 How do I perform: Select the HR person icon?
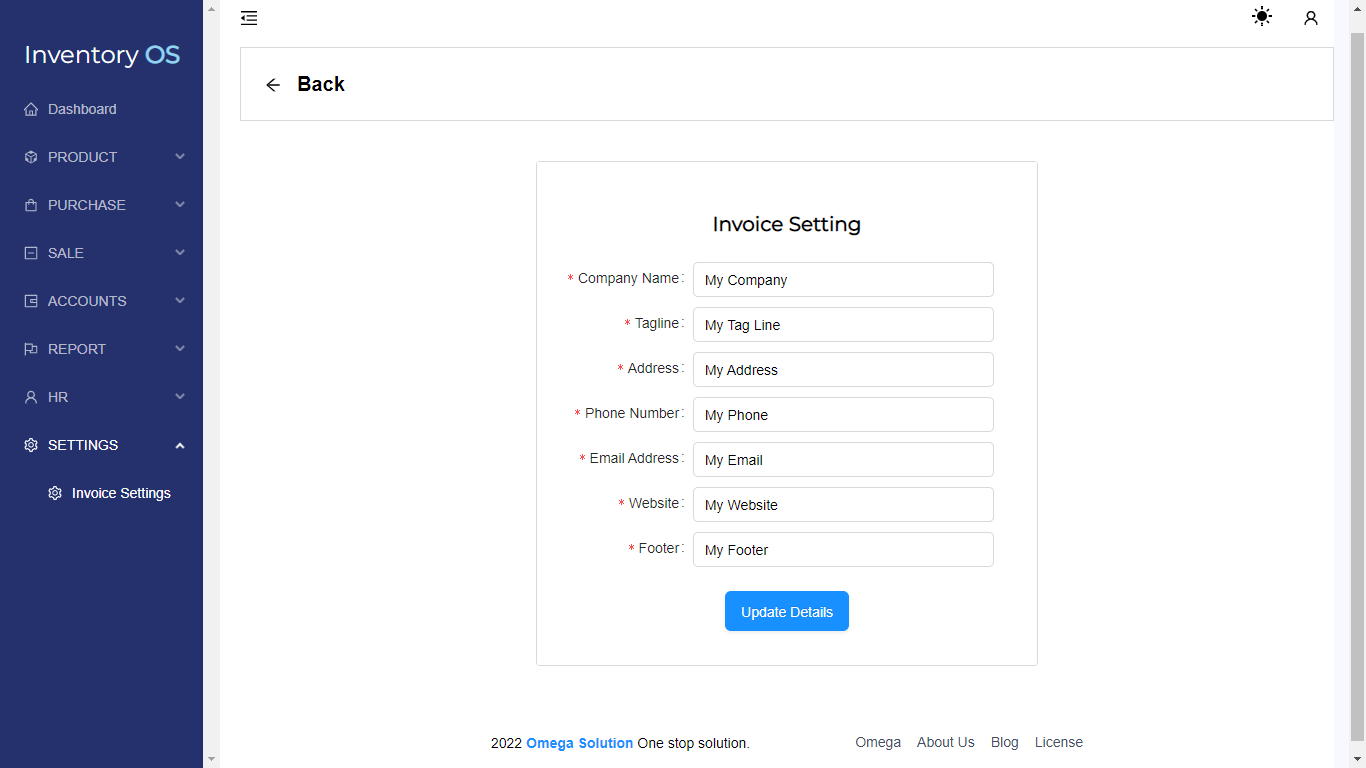[x=30, y=397]
